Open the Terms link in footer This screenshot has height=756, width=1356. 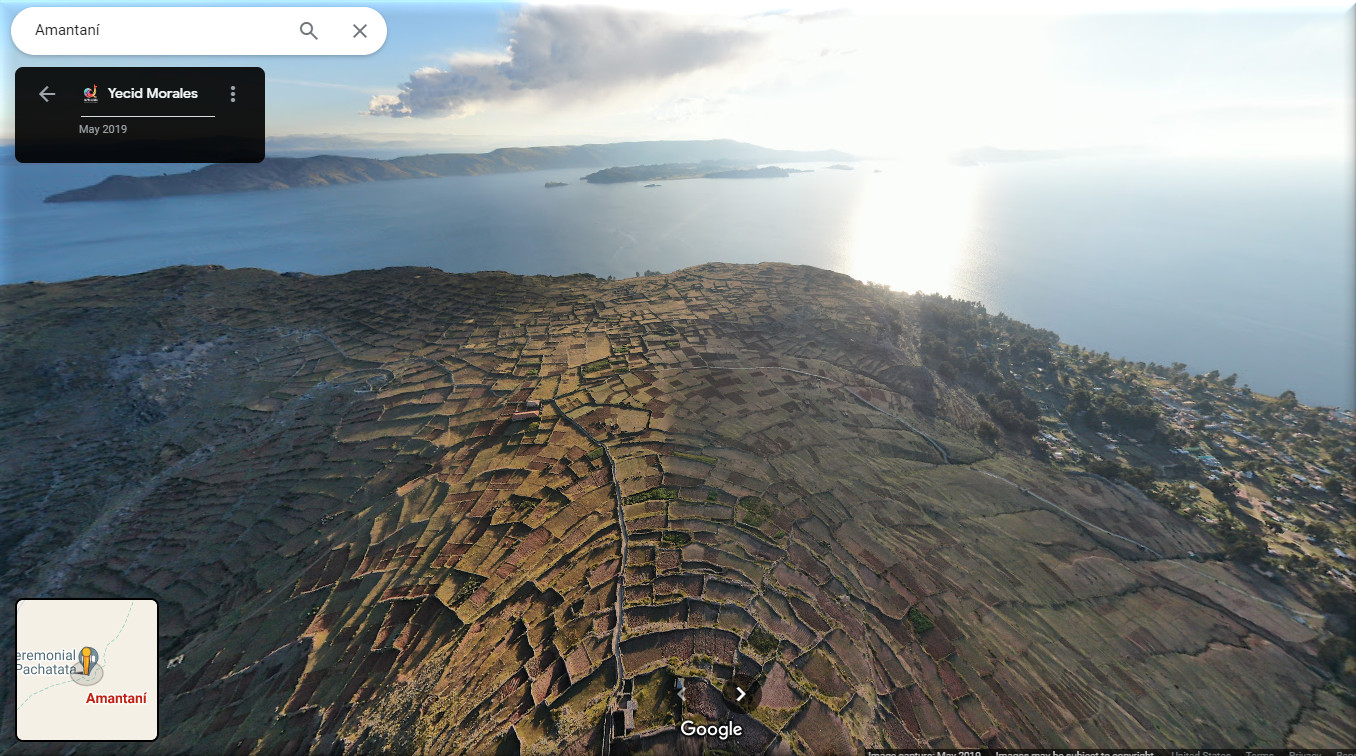(x=1259, y=753)
